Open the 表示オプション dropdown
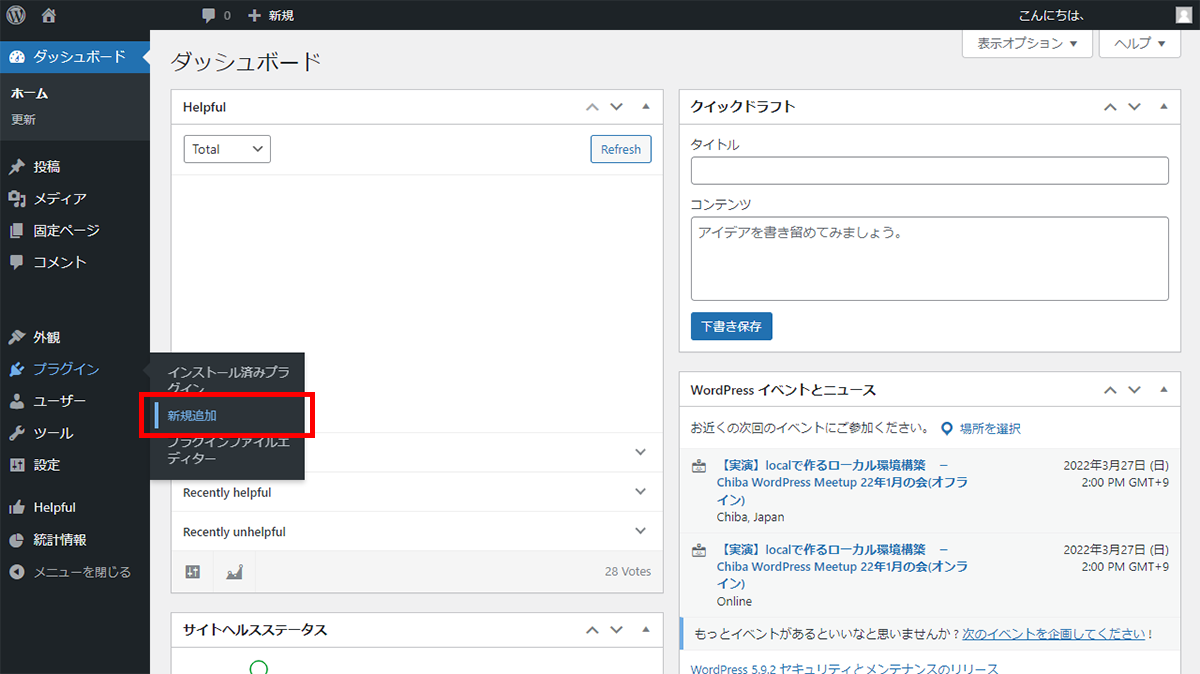 pyautogui.click(x=1027, y=43)
